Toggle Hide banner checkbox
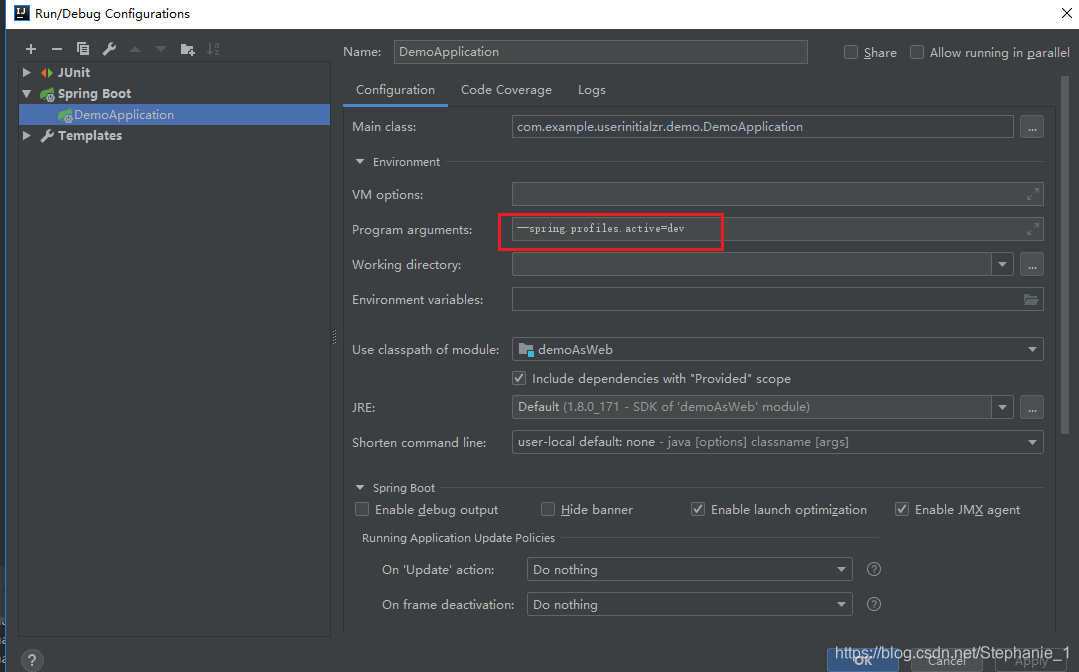Viewport: 1079px width, 672px height. (548, 509)
